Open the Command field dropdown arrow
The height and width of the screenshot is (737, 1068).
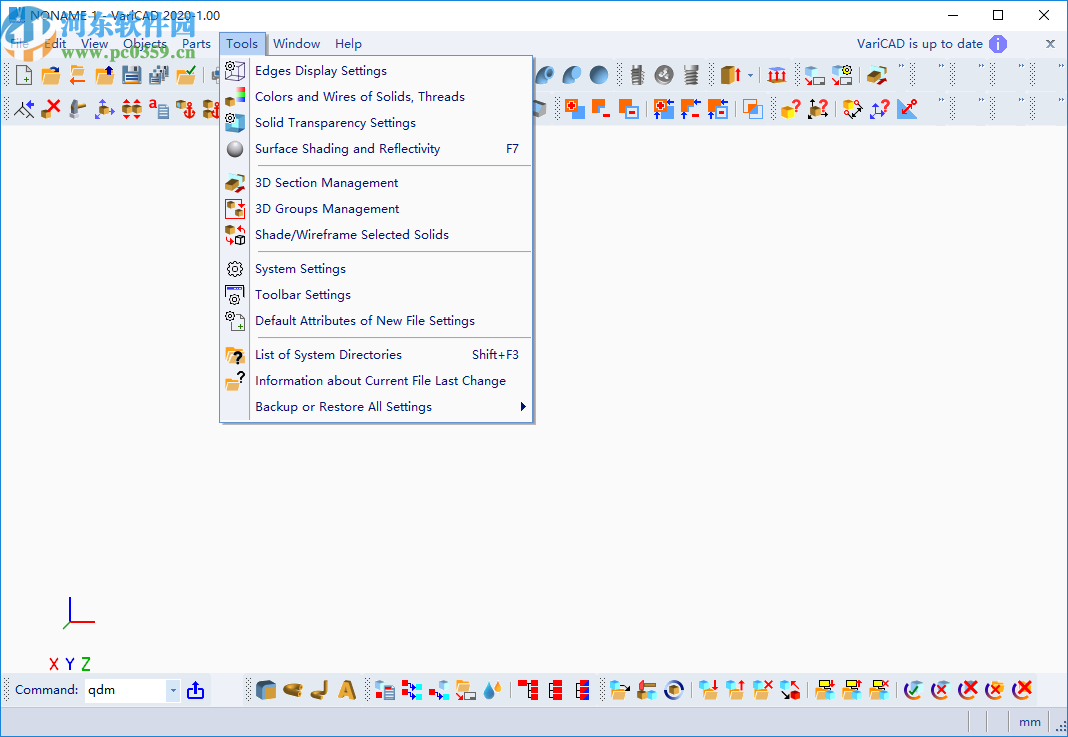(173, 690)
